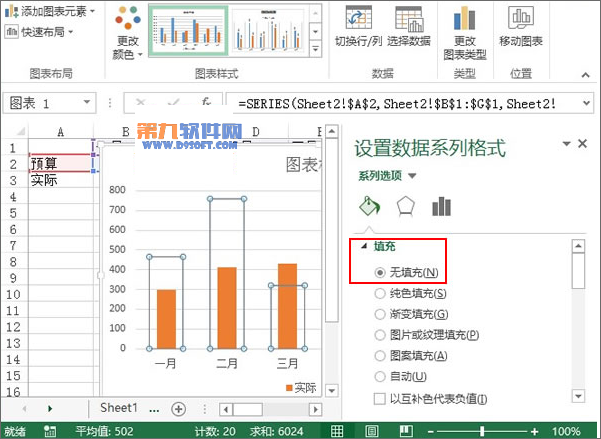
Task: Collapse the 填充 Fill section
Action: (365, 246)
